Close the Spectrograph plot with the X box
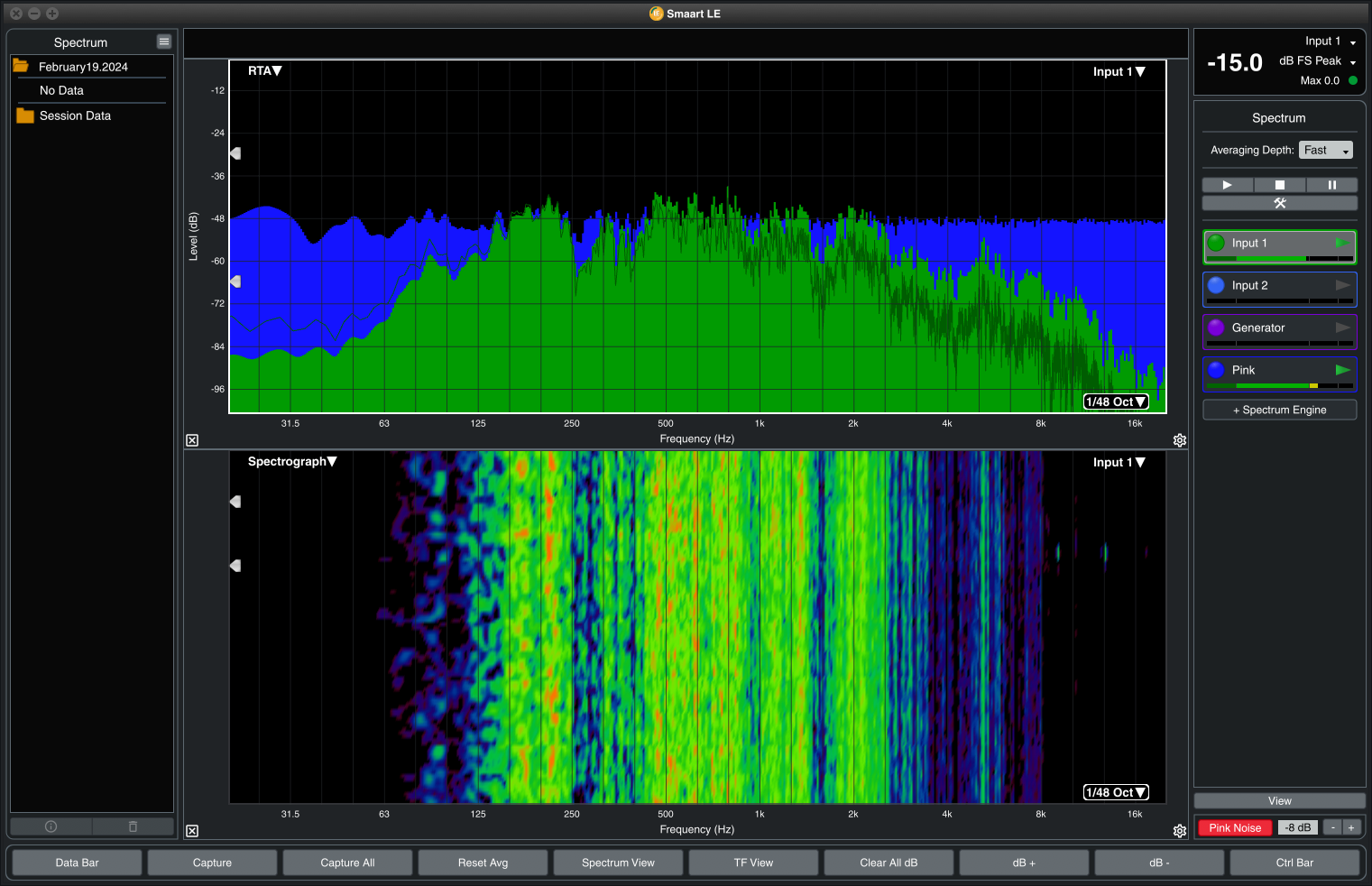Screen dimensions: 1372x886 click(x=192, y=831)
